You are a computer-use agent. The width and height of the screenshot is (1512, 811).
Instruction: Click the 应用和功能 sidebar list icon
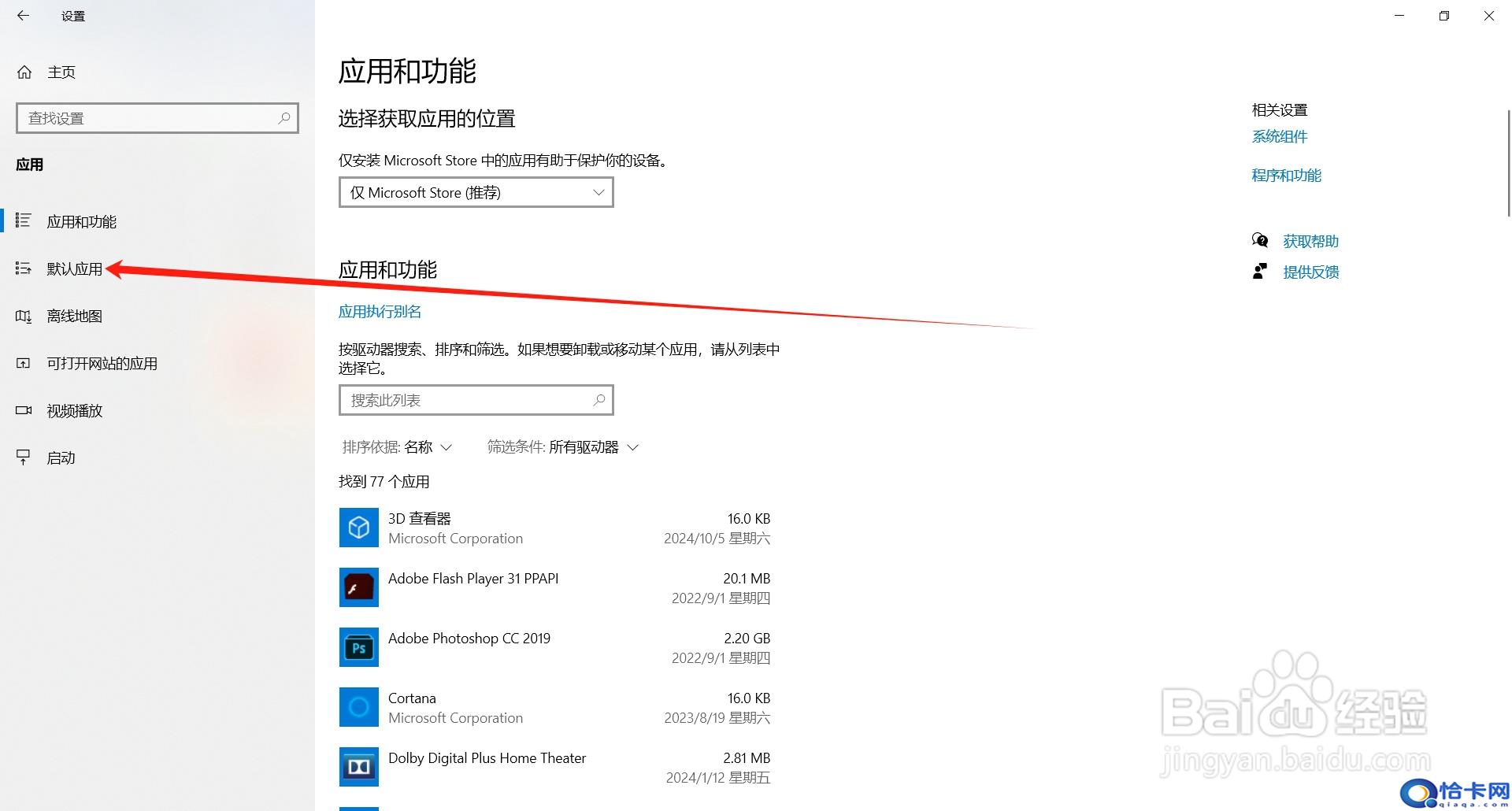(24, 221)
